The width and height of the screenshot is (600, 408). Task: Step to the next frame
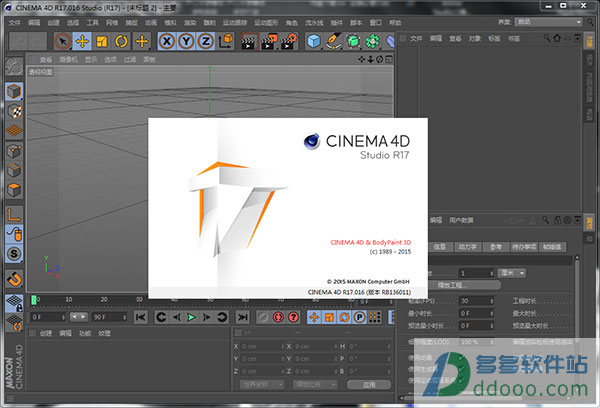(207, 317)
